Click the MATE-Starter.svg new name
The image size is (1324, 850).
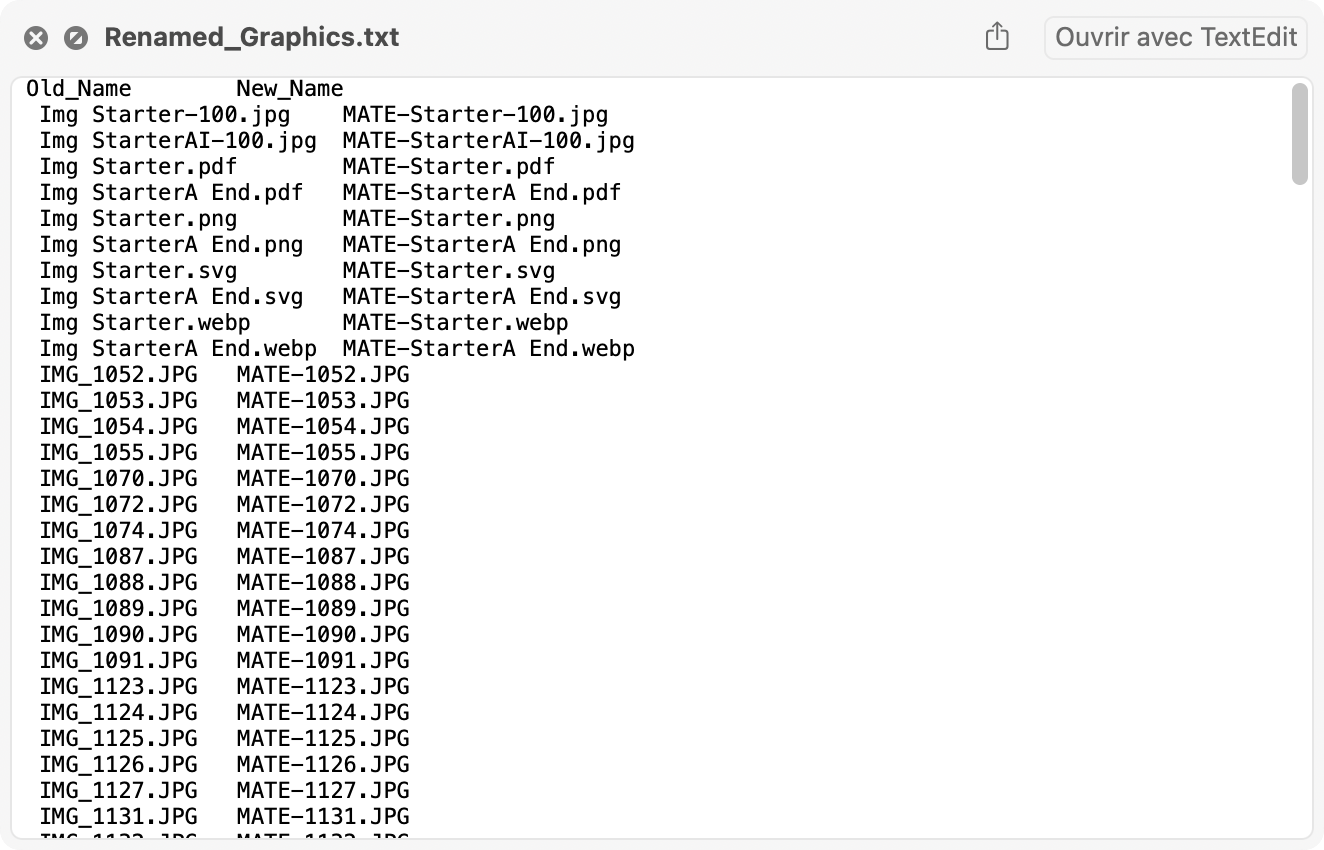coord(448,271)
